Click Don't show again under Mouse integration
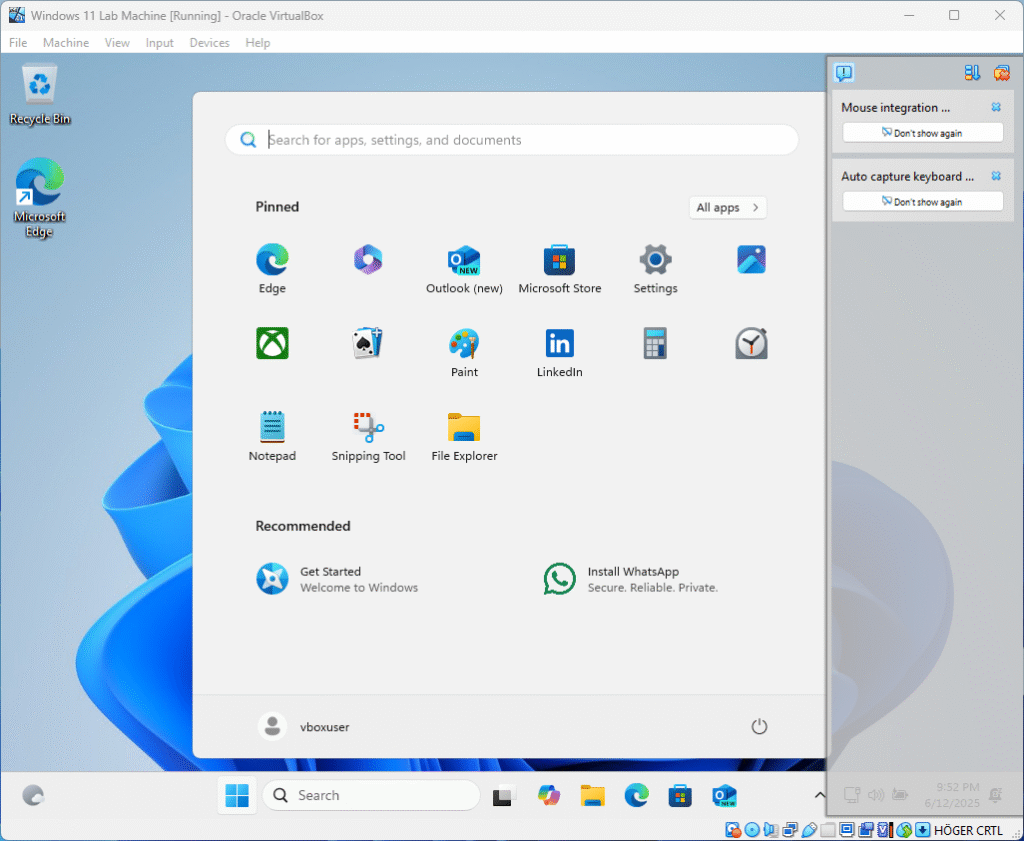This screenshot has height=841, width=1024. (922, 133)
